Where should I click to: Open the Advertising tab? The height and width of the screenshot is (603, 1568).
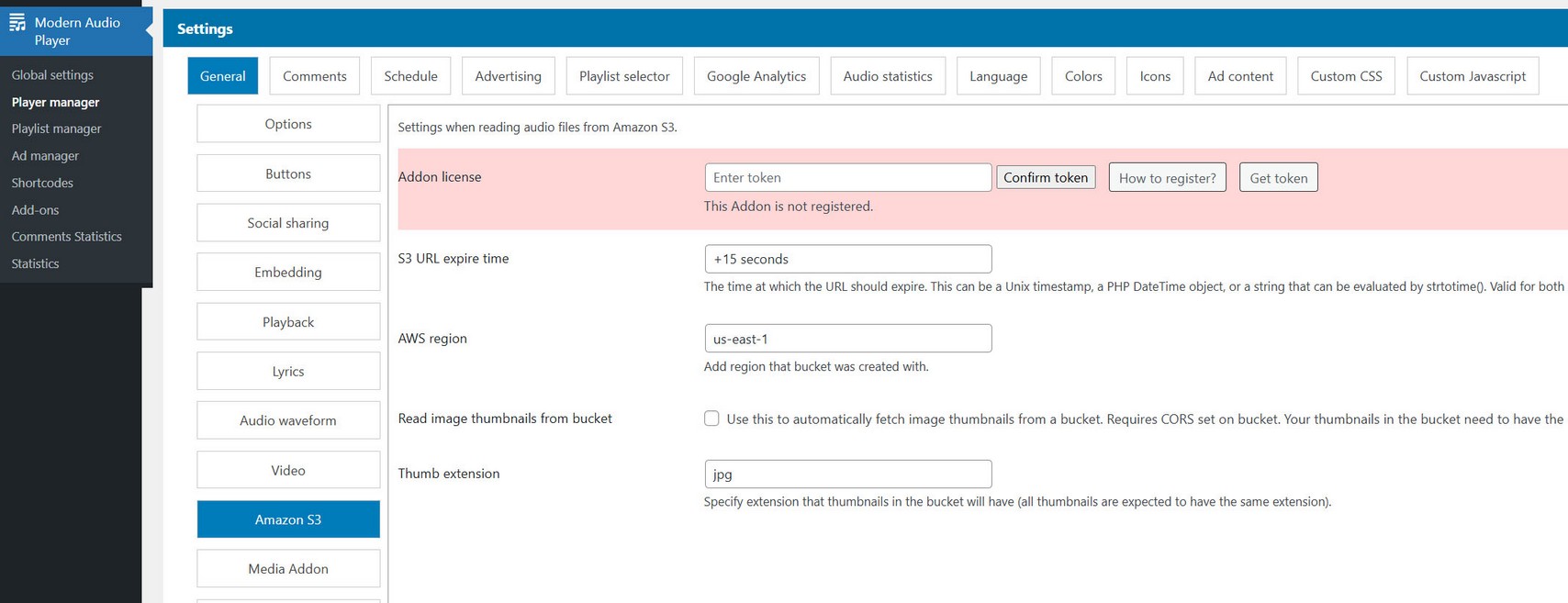coord(508,76)
